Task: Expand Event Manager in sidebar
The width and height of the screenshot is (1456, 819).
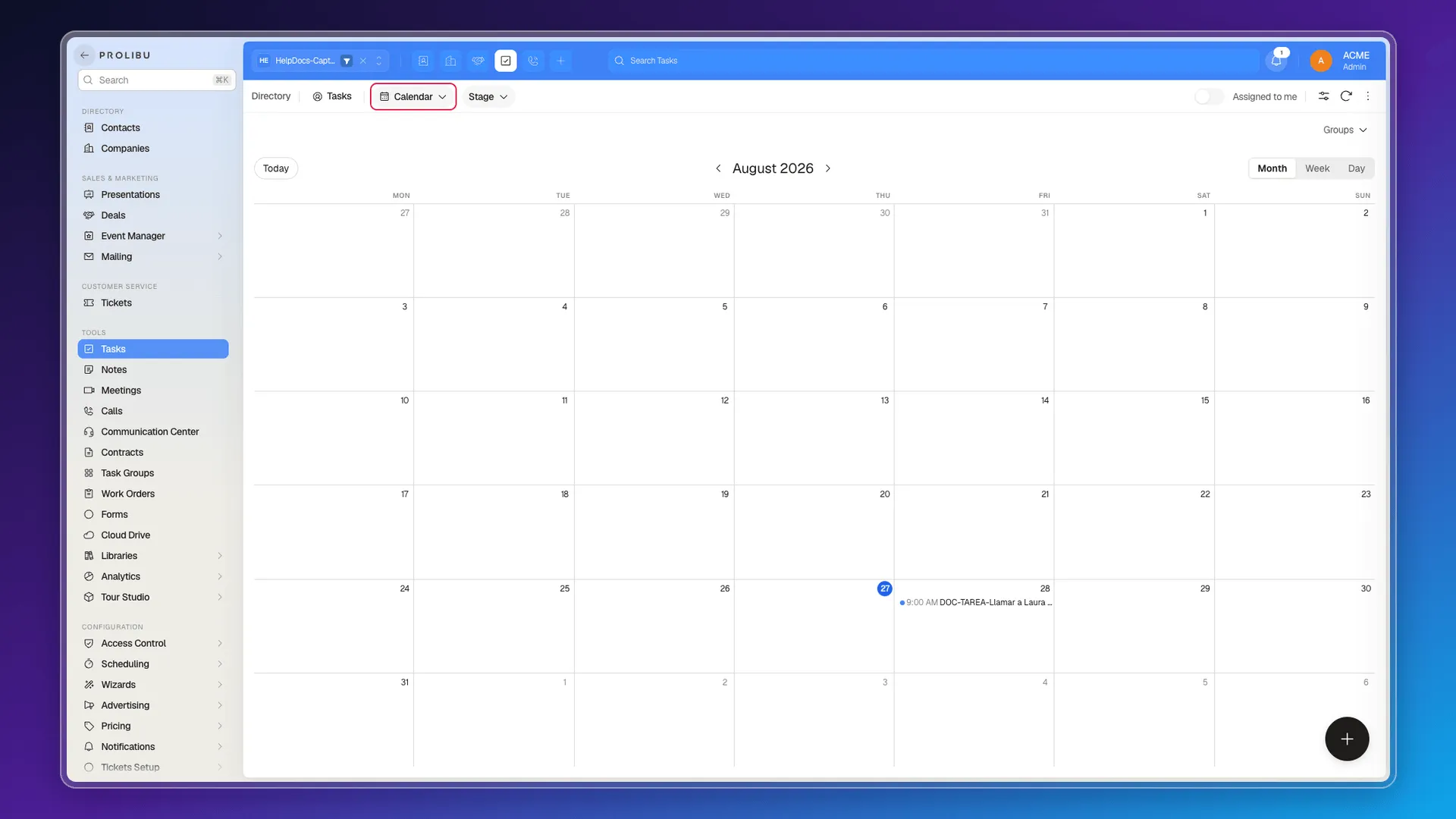Action: [220, 236]
